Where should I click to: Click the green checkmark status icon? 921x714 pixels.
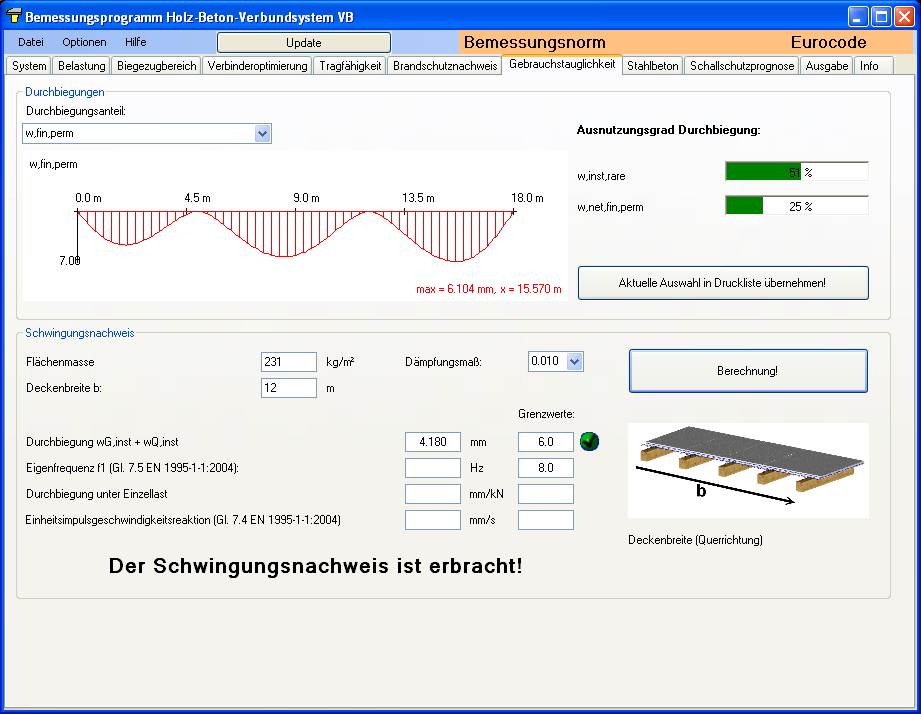[x=590, y=441]
